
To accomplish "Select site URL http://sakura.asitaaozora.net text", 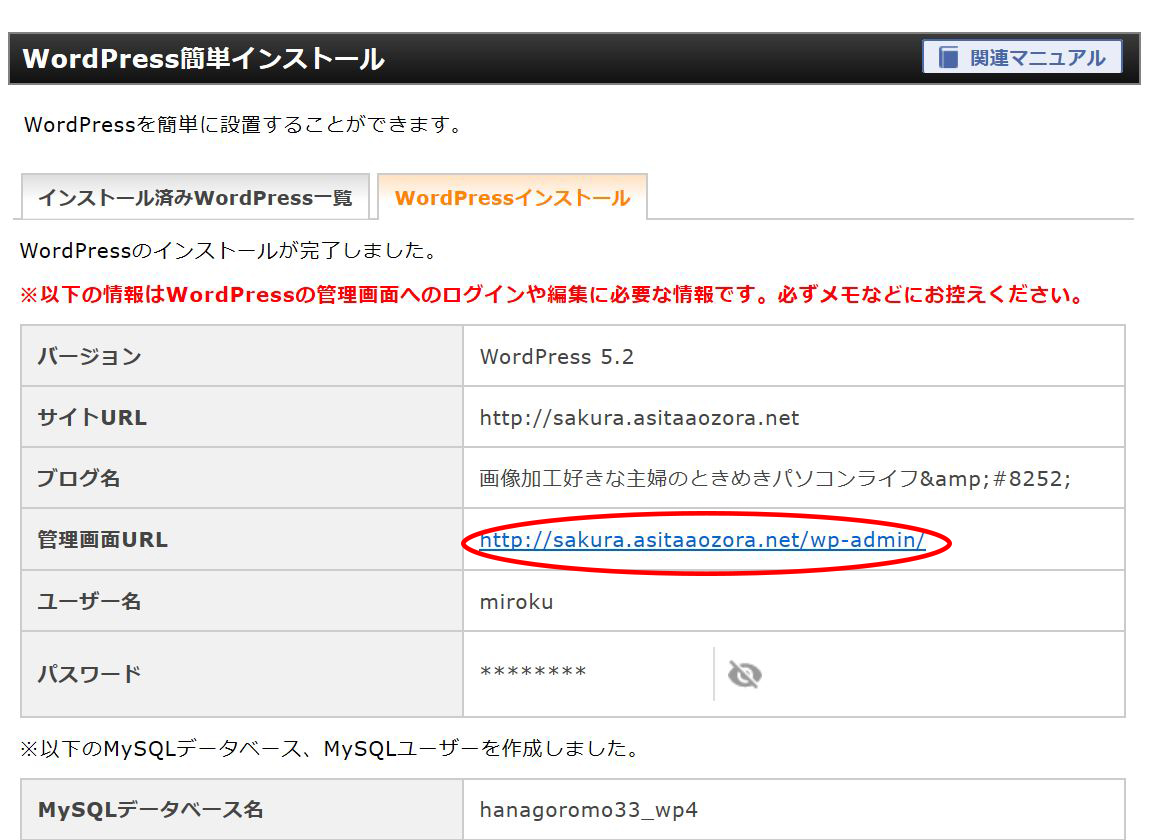I will pos(639,418).
